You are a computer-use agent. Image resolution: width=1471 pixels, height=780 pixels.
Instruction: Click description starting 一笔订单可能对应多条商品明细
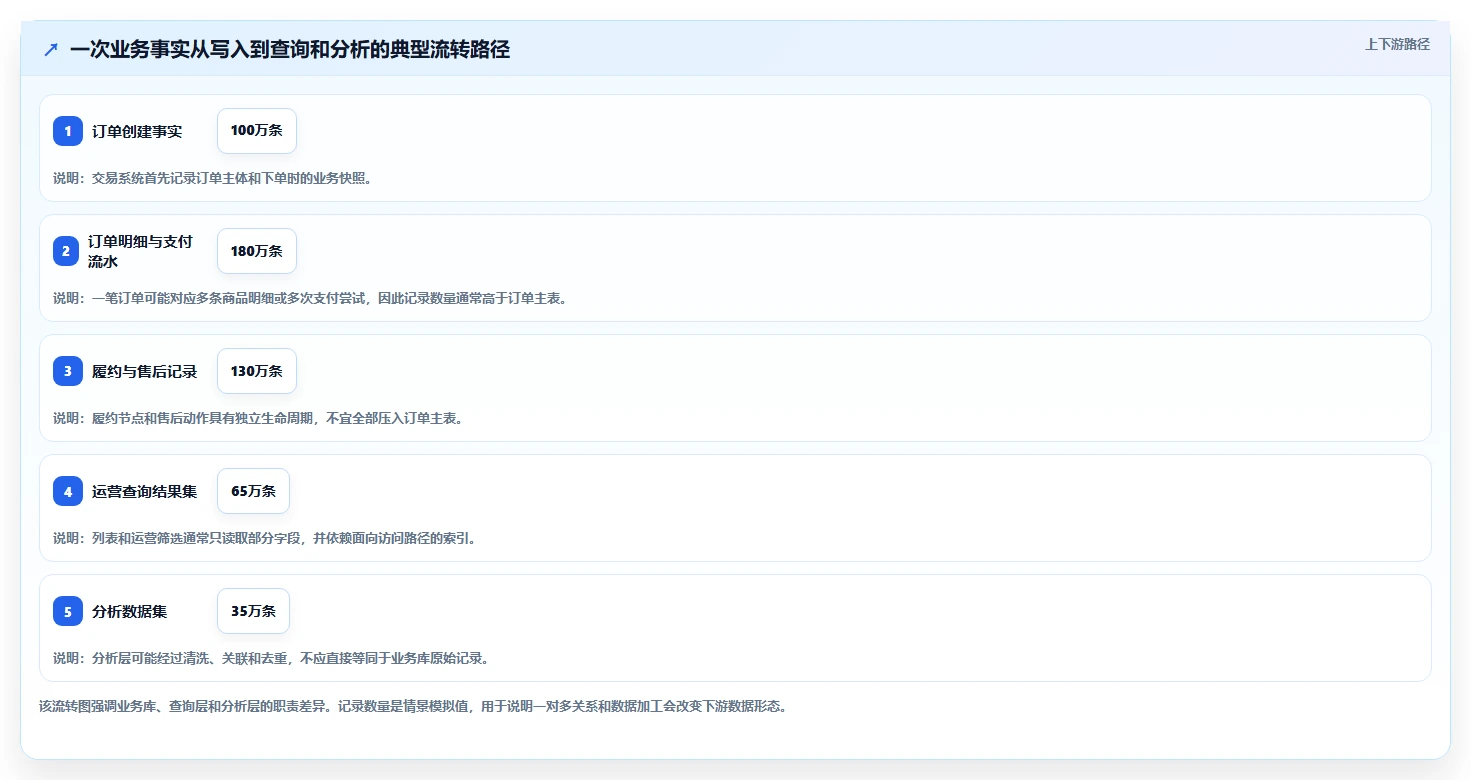(310, 298)
